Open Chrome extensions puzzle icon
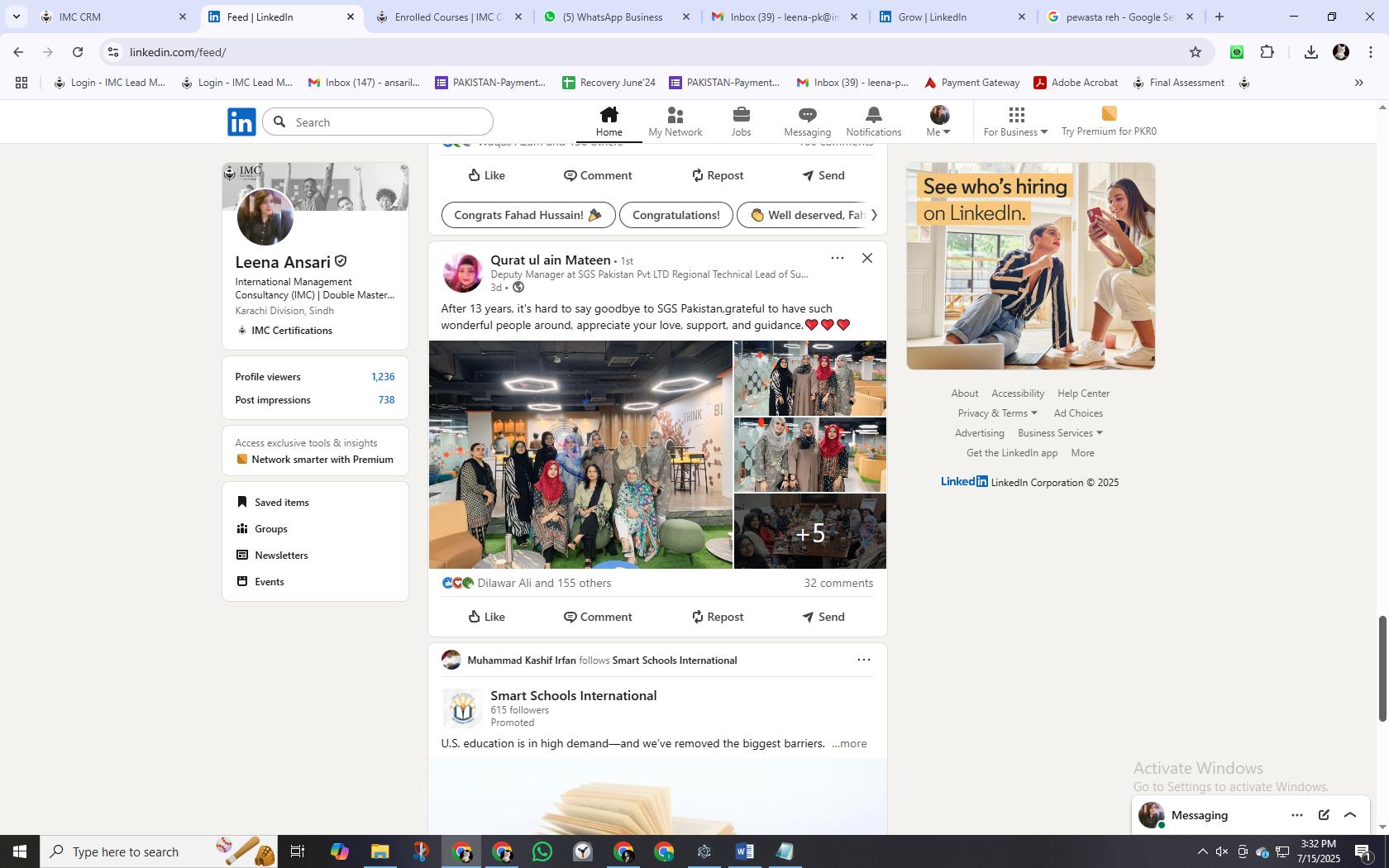 1267,52
